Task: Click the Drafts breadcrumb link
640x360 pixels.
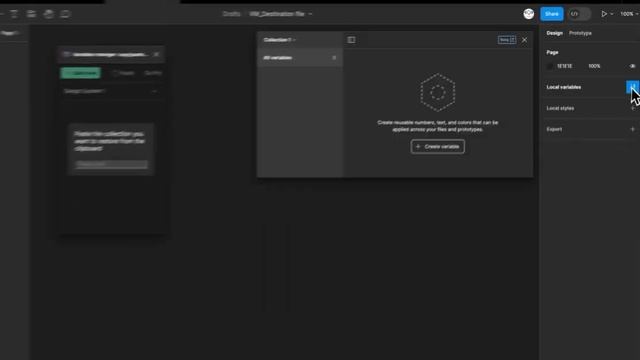Action: coord(231,14)
